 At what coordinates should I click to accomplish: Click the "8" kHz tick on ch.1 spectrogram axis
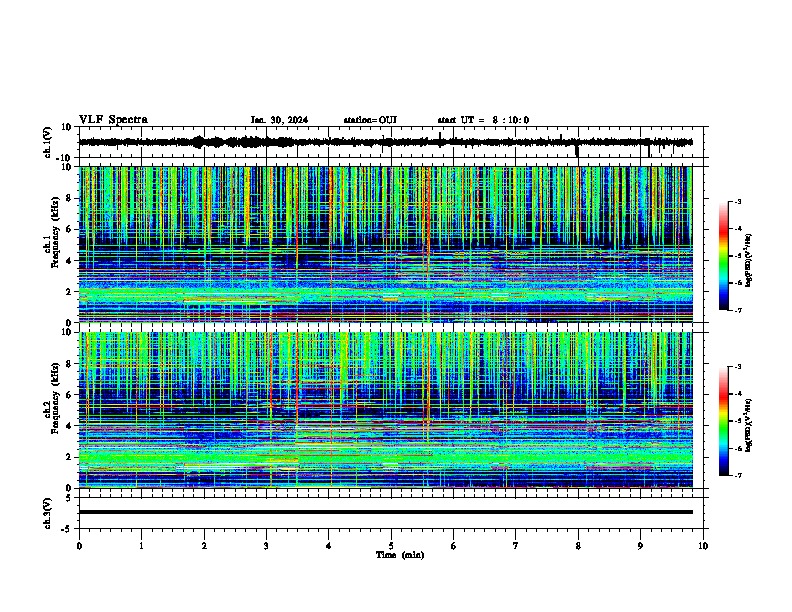pos(70,198)
